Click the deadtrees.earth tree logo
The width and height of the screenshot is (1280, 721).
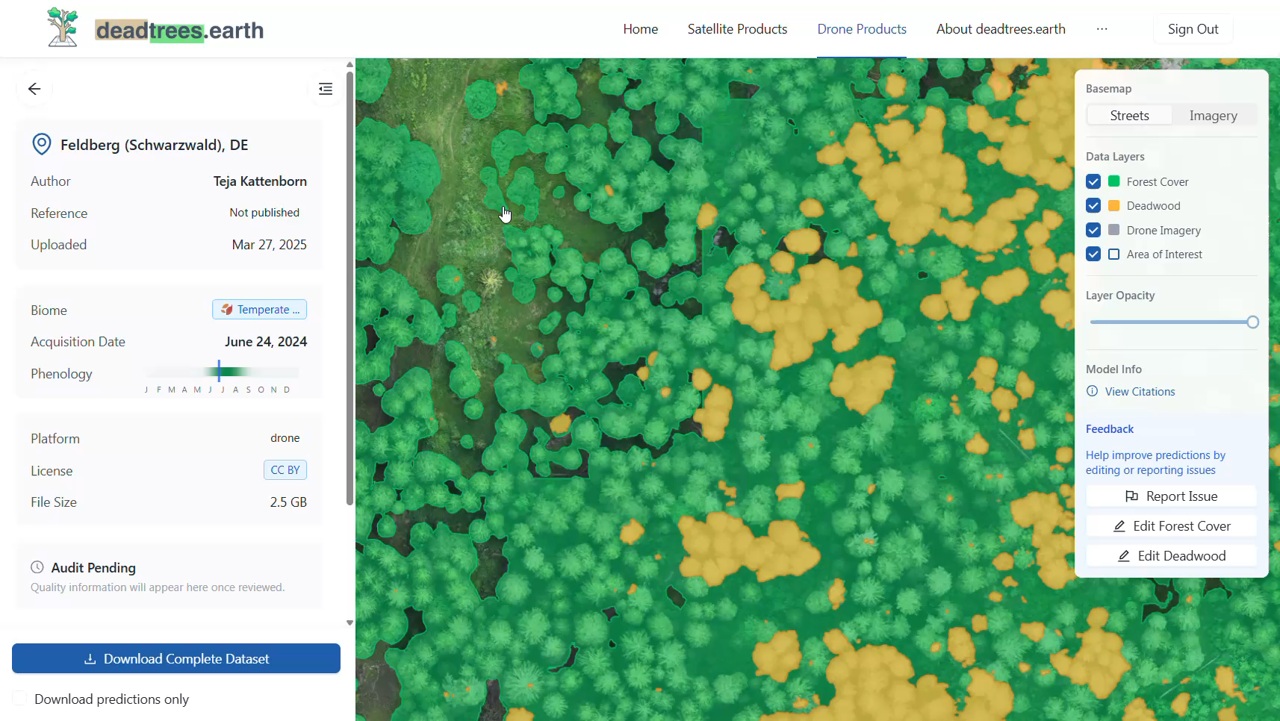click(x=62, y=28)
